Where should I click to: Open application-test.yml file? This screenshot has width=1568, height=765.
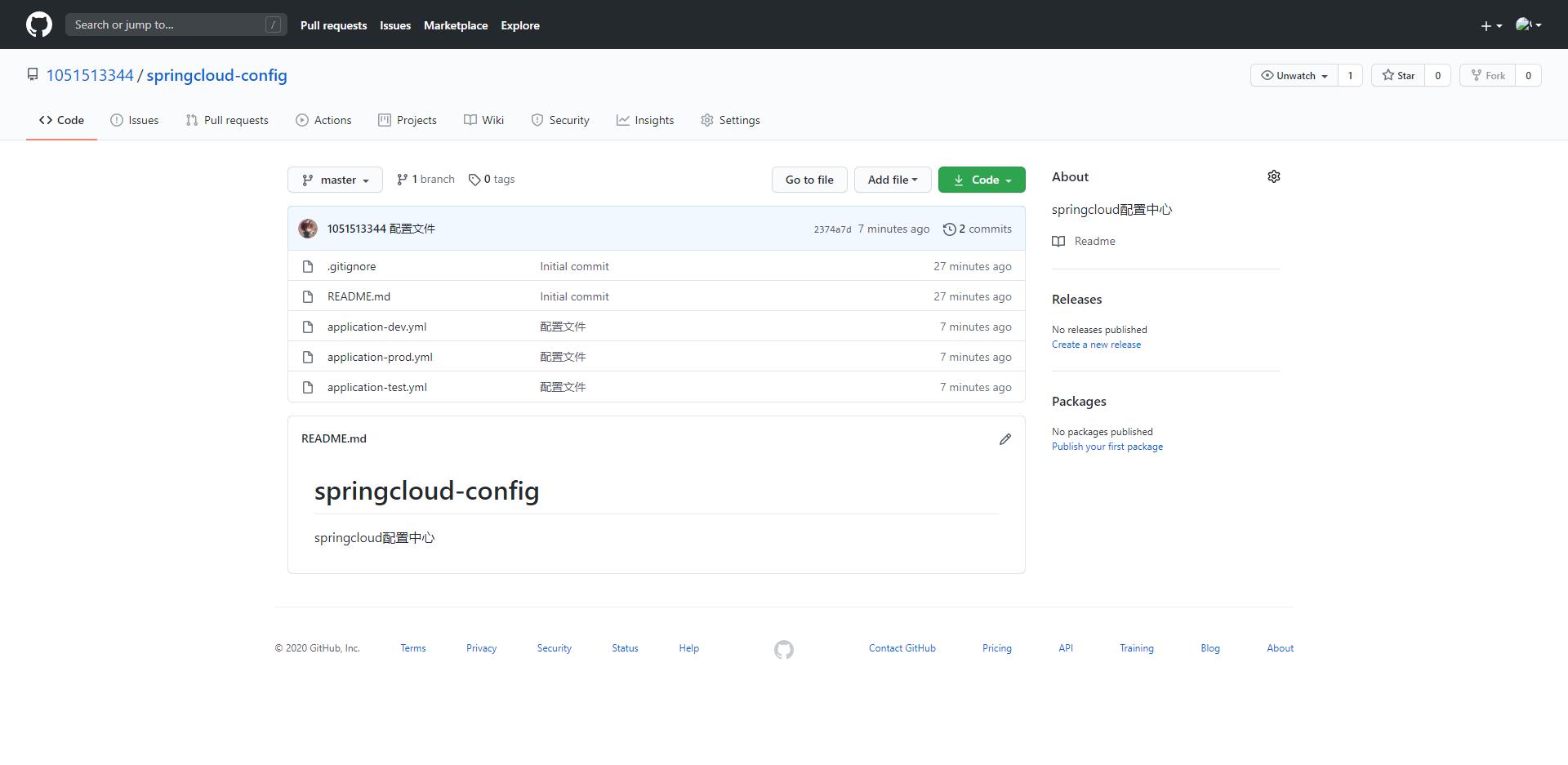point(377,387)
